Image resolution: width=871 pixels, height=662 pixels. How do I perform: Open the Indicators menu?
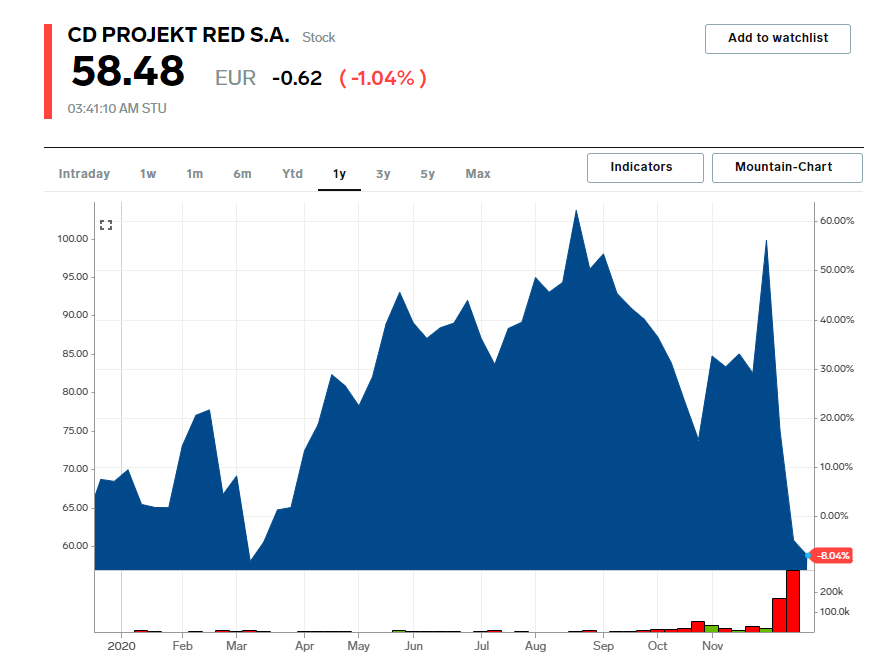point(645,168)
